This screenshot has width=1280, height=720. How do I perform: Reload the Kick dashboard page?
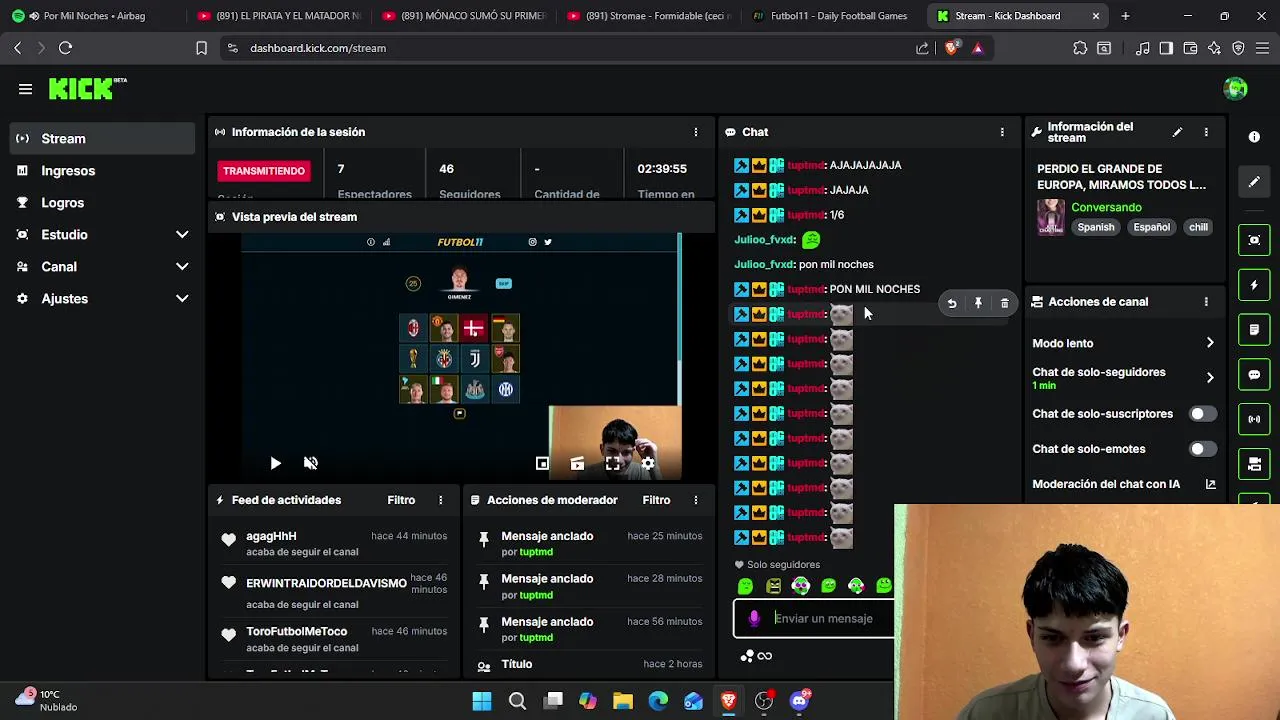[x=65, y=48]
